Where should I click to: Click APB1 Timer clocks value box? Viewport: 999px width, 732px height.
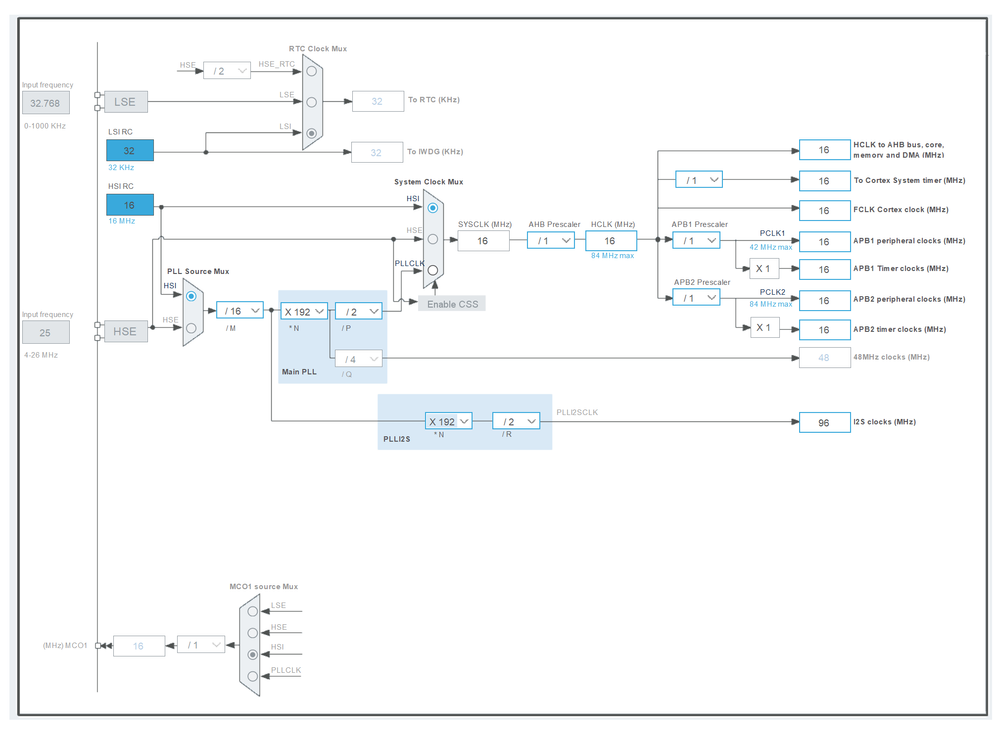pos(824,269)
